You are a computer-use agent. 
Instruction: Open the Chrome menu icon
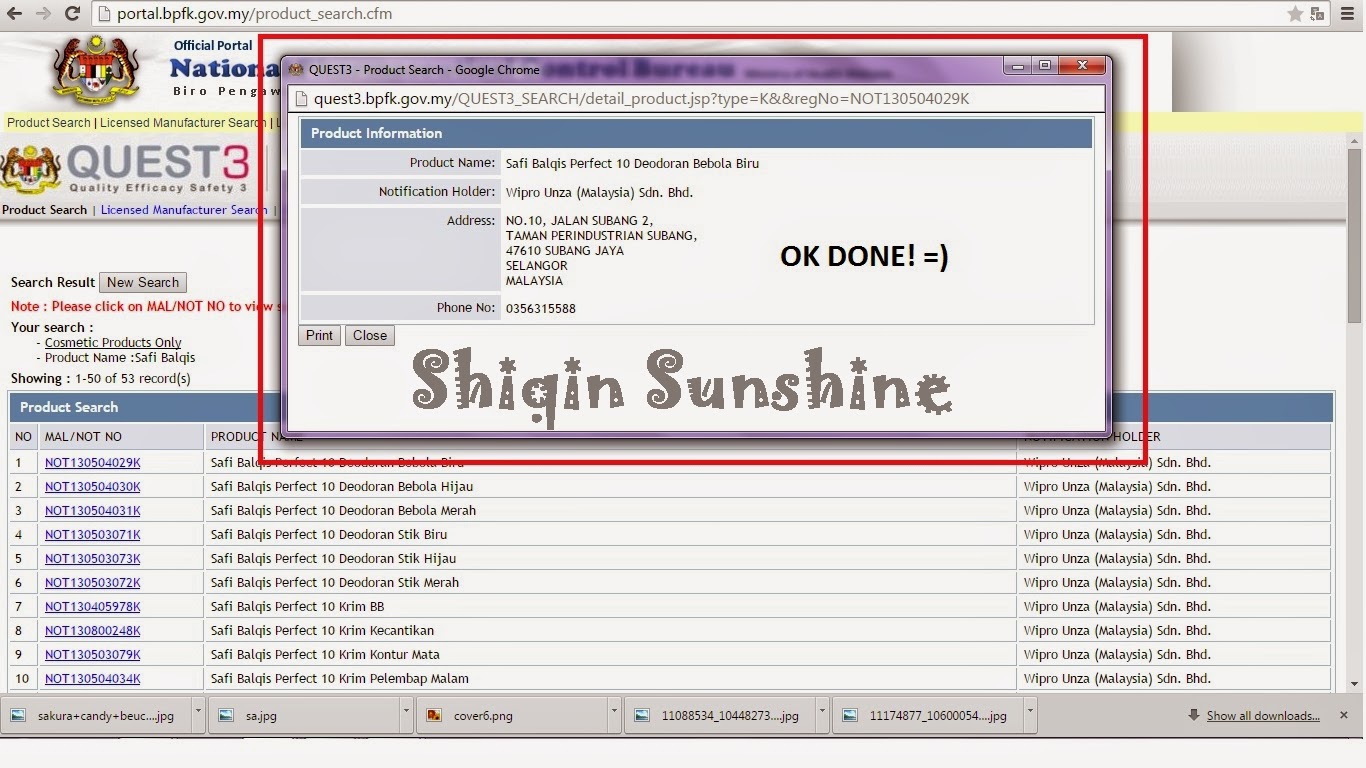1349,14
